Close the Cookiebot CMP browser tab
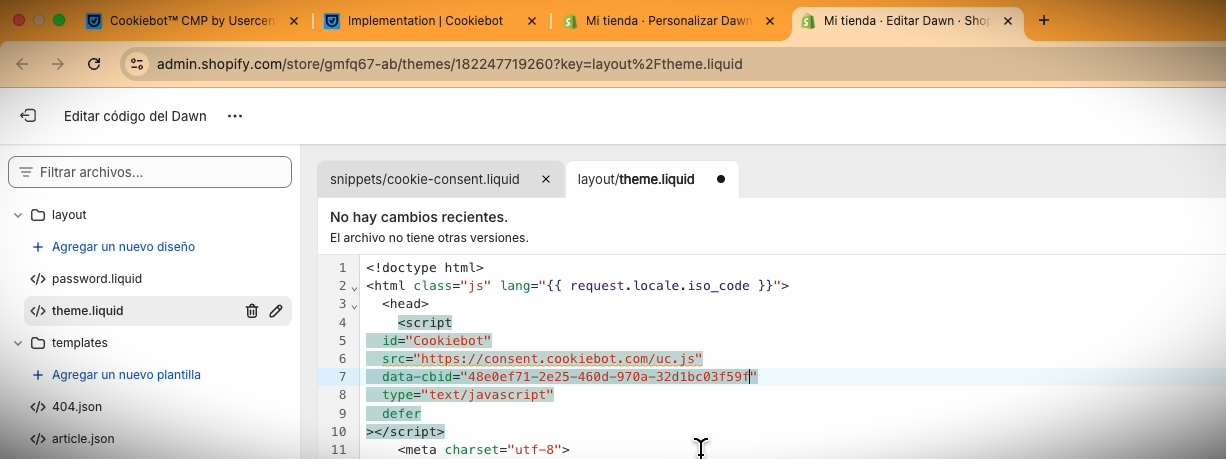The image size is (1226, 459). click(x=295, y=20)
